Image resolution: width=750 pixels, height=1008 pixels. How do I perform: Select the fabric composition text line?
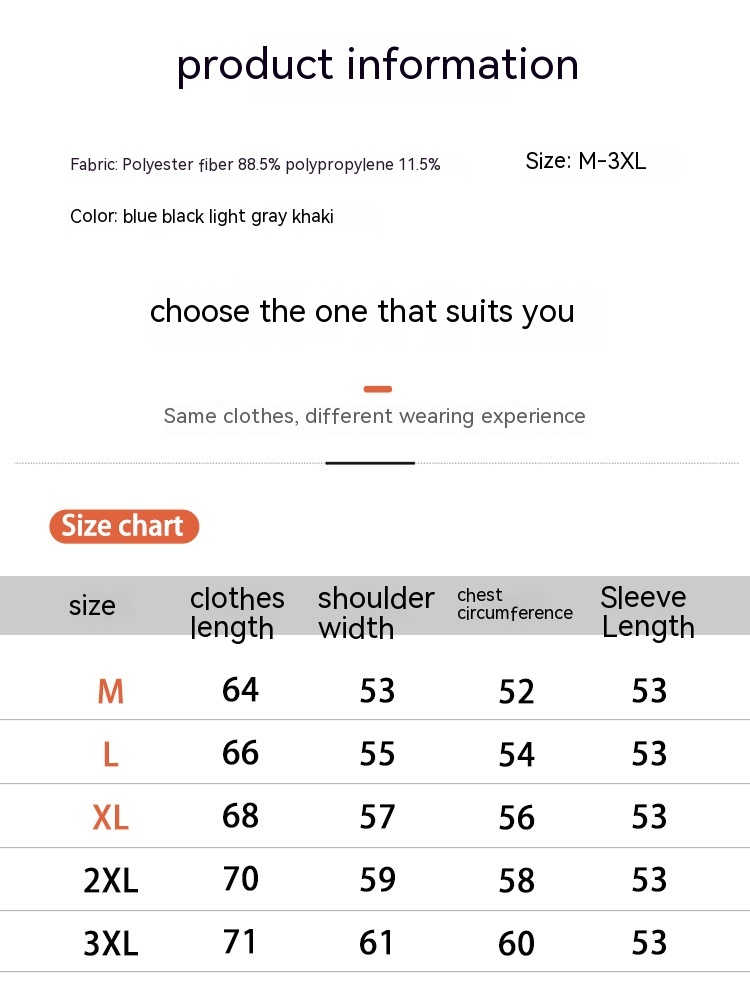point(255,165)
